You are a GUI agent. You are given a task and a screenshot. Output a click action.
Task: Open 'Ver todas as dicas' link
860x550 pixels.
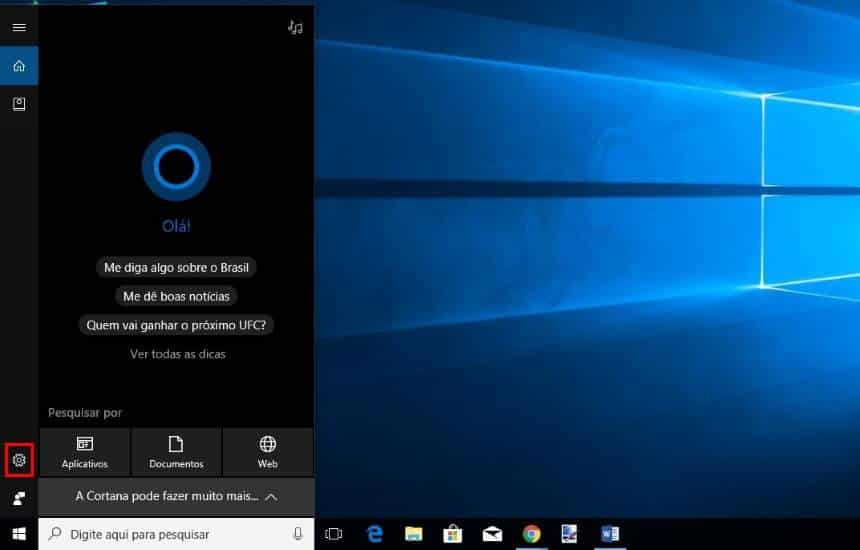[178, 354]
